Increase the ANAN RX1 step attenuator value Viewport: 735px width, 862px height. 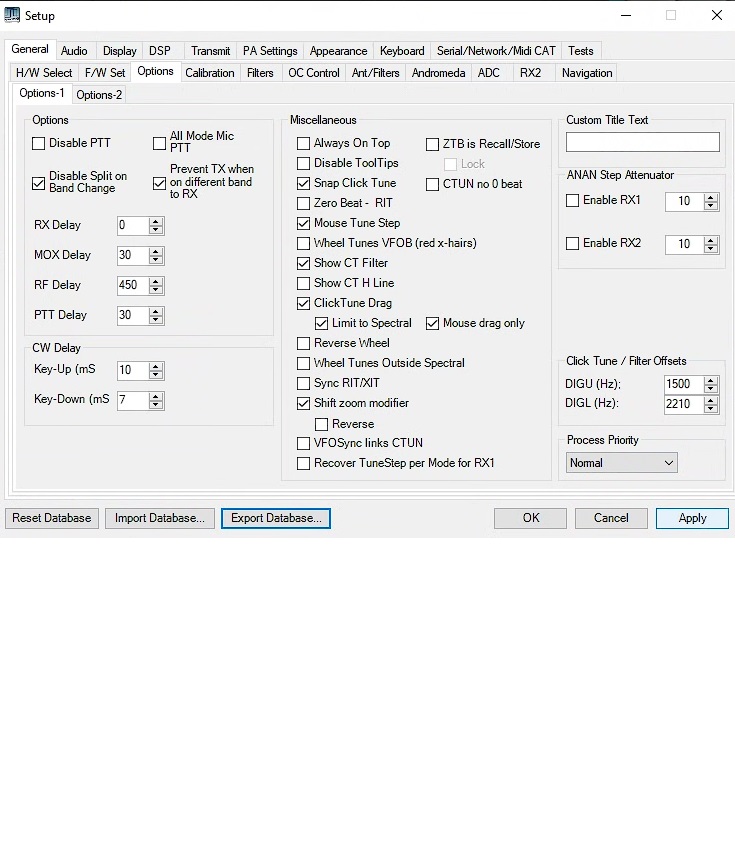coord(711,196)
